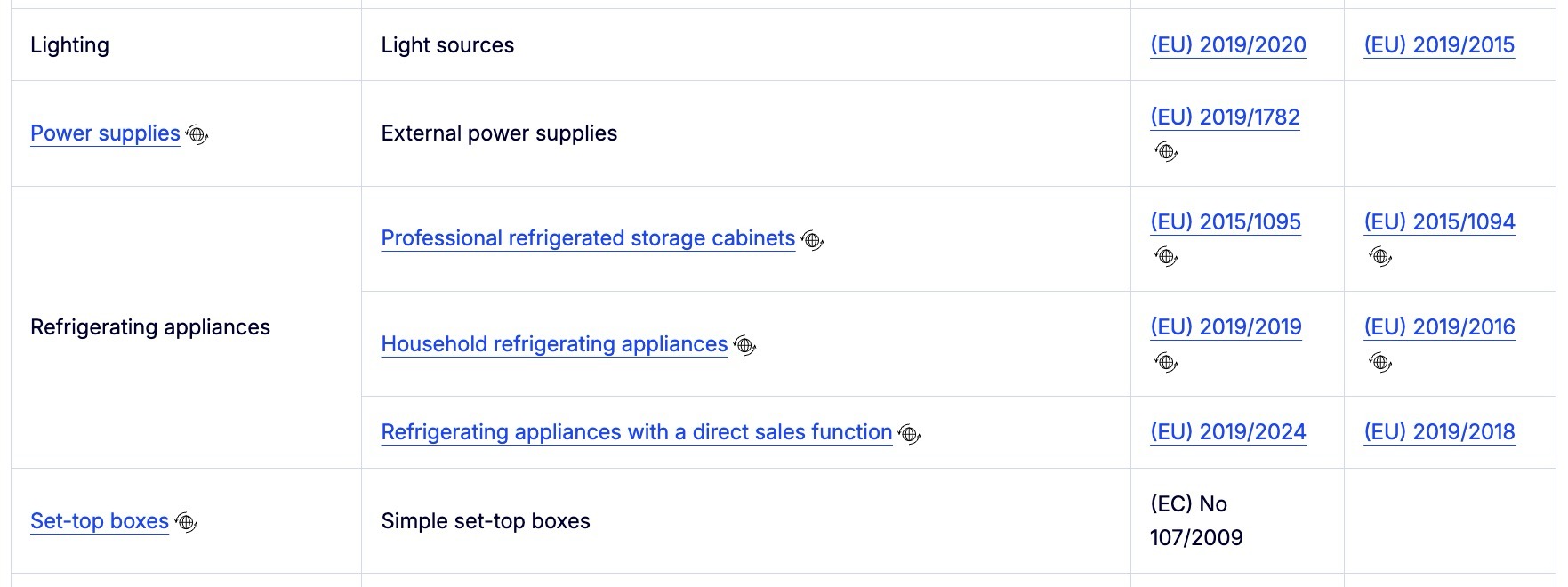The height and width of the screenshot is (587, 1568).
Task: Open regulation (EU) 2019/2020 link
Action: click(x=1228, y=45)
